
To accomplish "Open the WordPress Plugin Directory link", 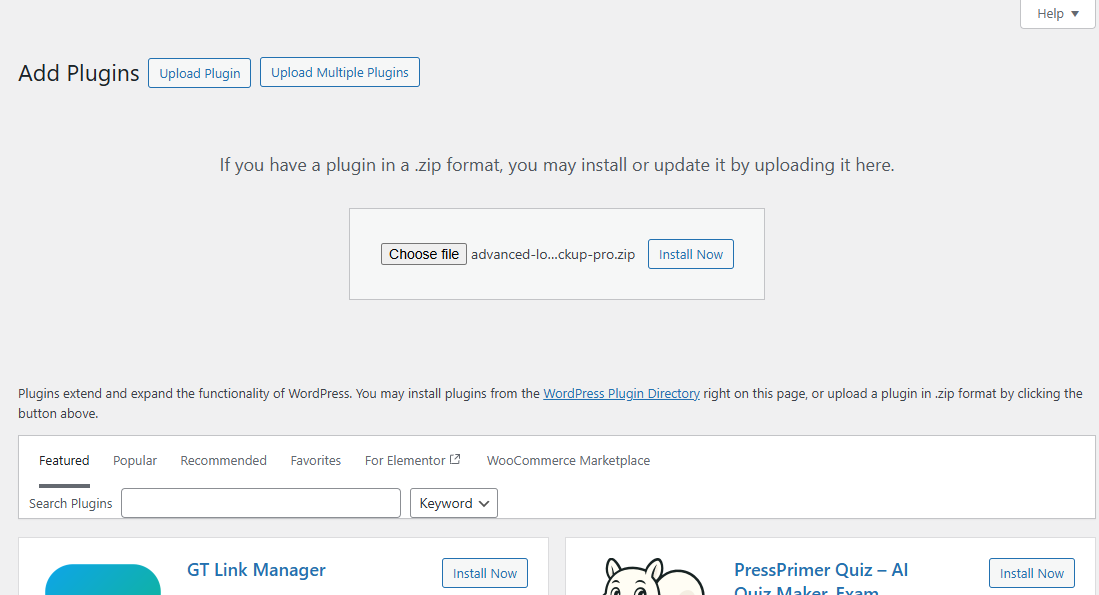I will [621, 394].
